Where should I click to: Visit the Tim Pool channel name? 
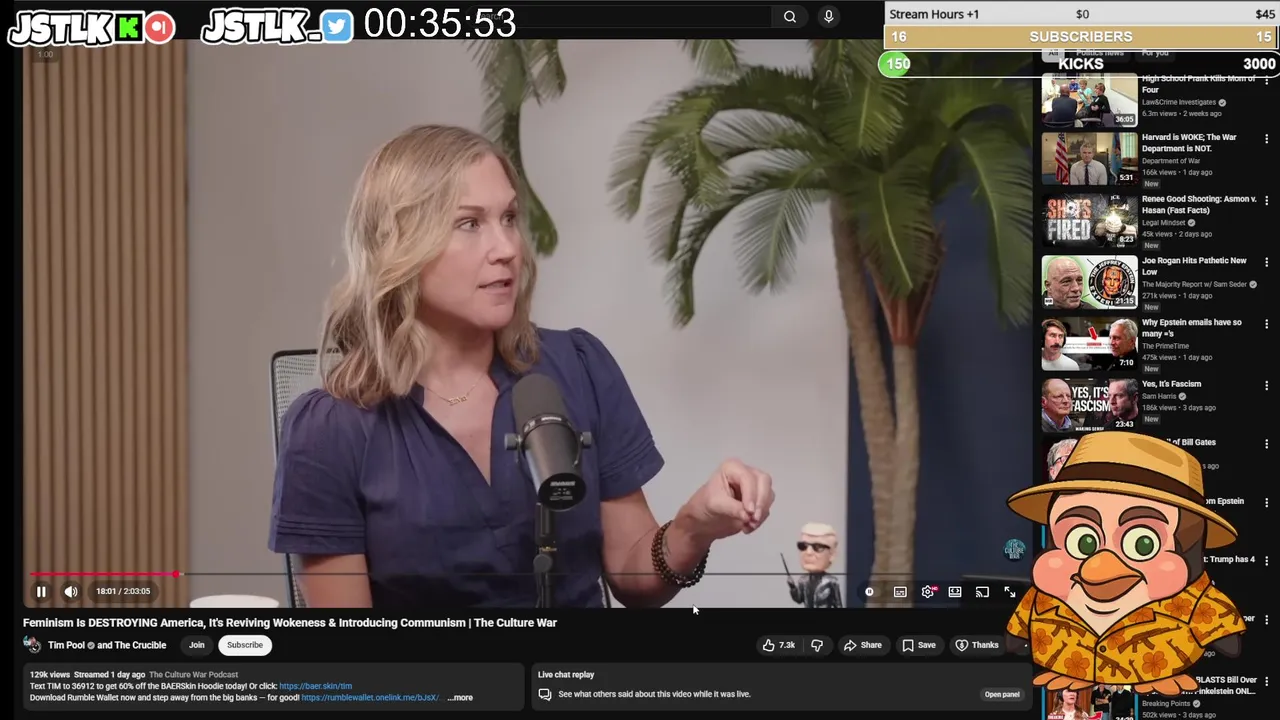pos(66,645)
